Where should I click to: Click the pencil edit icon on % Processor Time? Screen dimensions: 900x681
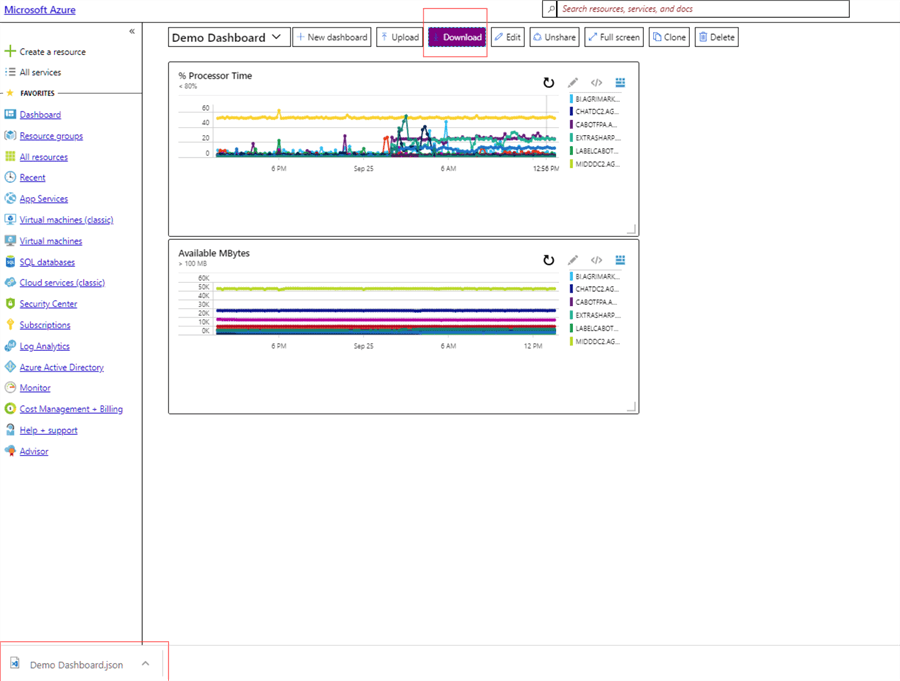coord(572,82)
